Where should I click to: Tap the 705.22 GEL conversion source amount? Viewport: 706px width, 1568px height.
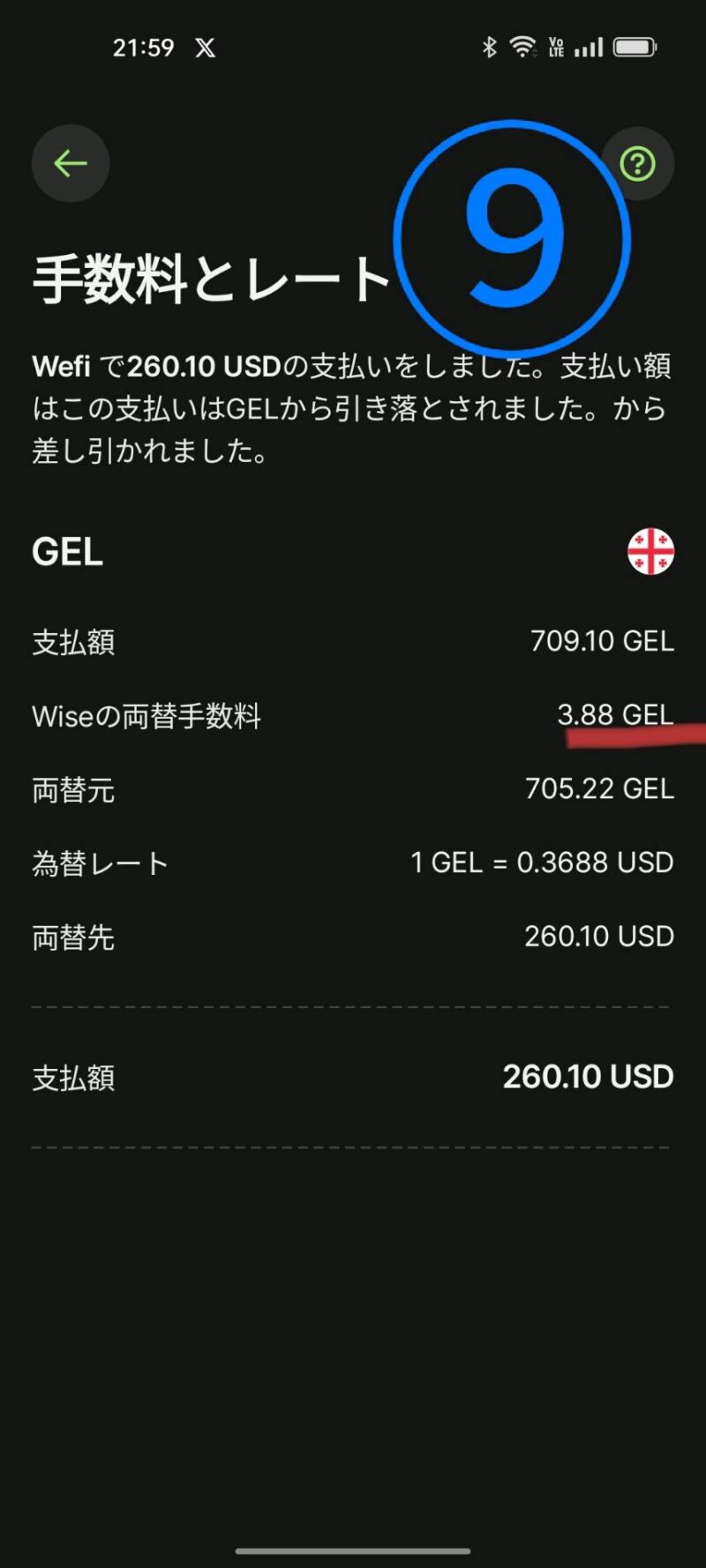599,788
